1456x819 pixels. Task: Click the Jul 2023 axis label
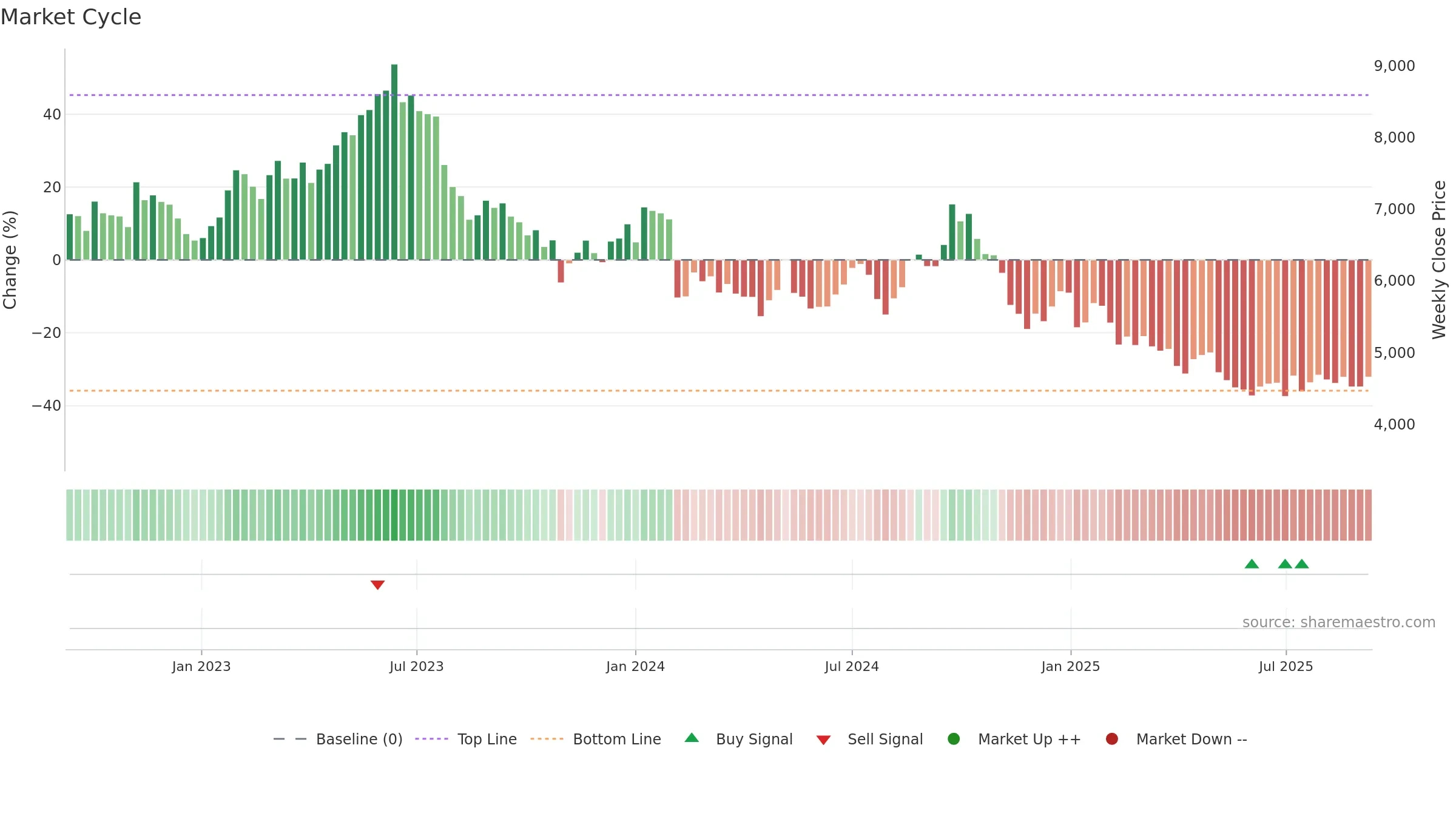pos(417,666)
